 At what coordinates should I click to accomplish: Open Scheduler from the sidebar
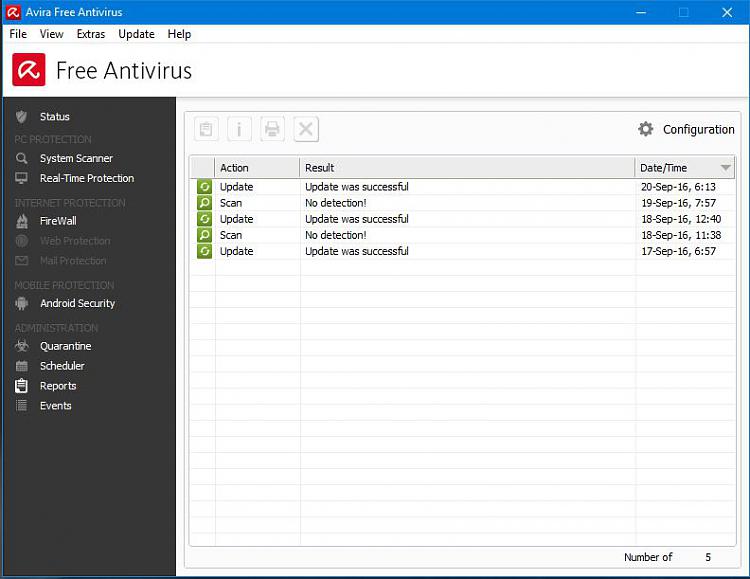tap(62, 366)
